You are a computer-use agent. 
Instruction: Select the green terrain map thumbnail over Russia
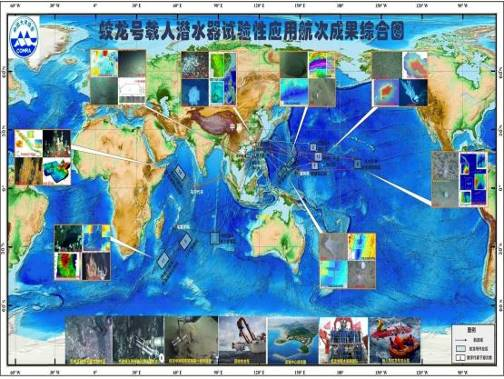[x=223, y=65]
